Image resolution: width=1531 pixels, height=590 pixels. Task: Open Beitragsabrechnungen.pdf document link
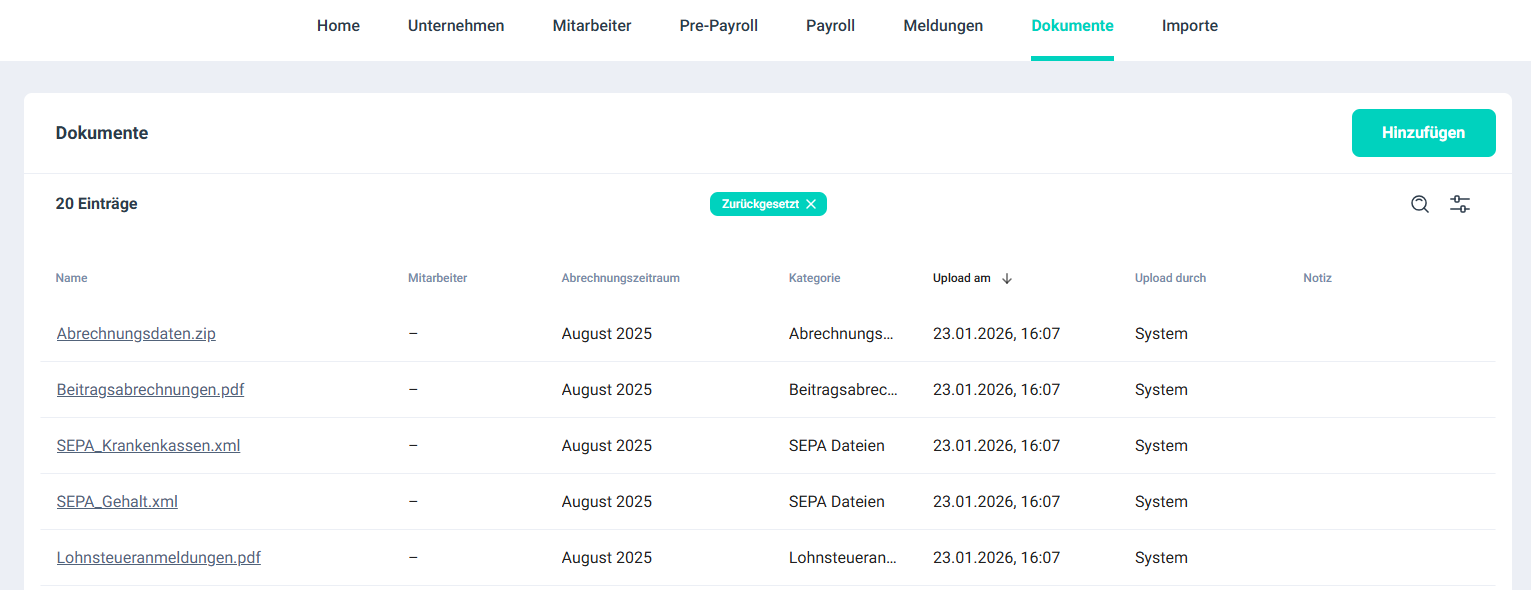(x=150, y=390)
